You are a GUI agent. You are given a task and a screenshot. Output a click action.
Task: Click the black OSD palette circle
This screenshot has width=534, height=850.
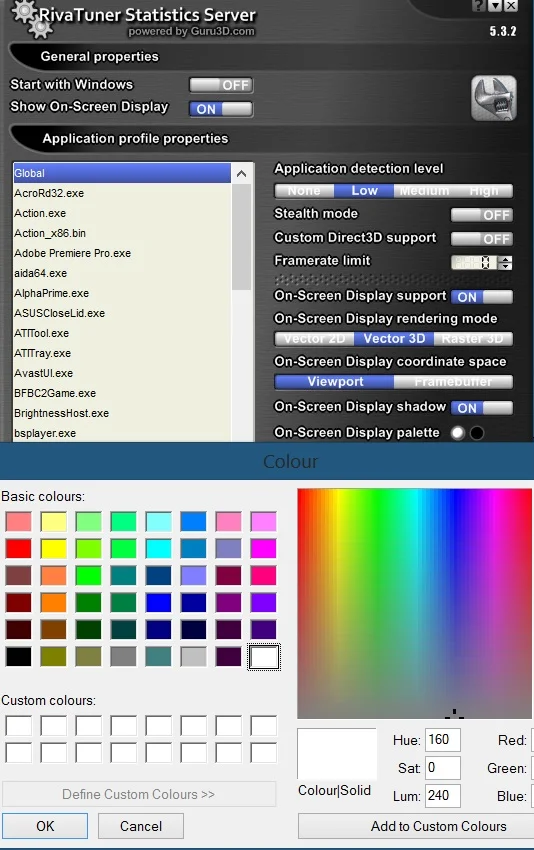(x=477, y=433)
